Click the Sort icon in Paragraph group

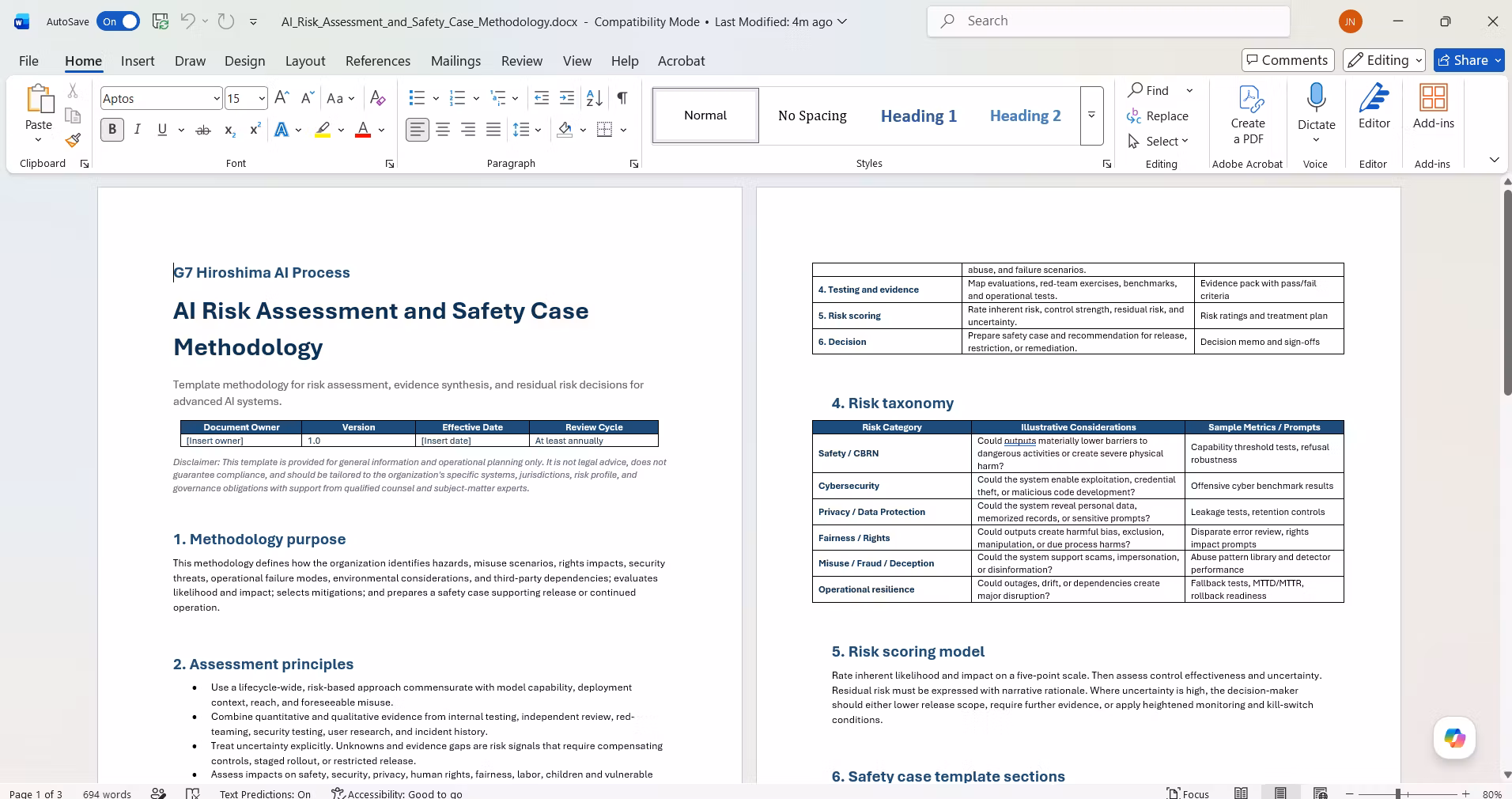[595, 98]
